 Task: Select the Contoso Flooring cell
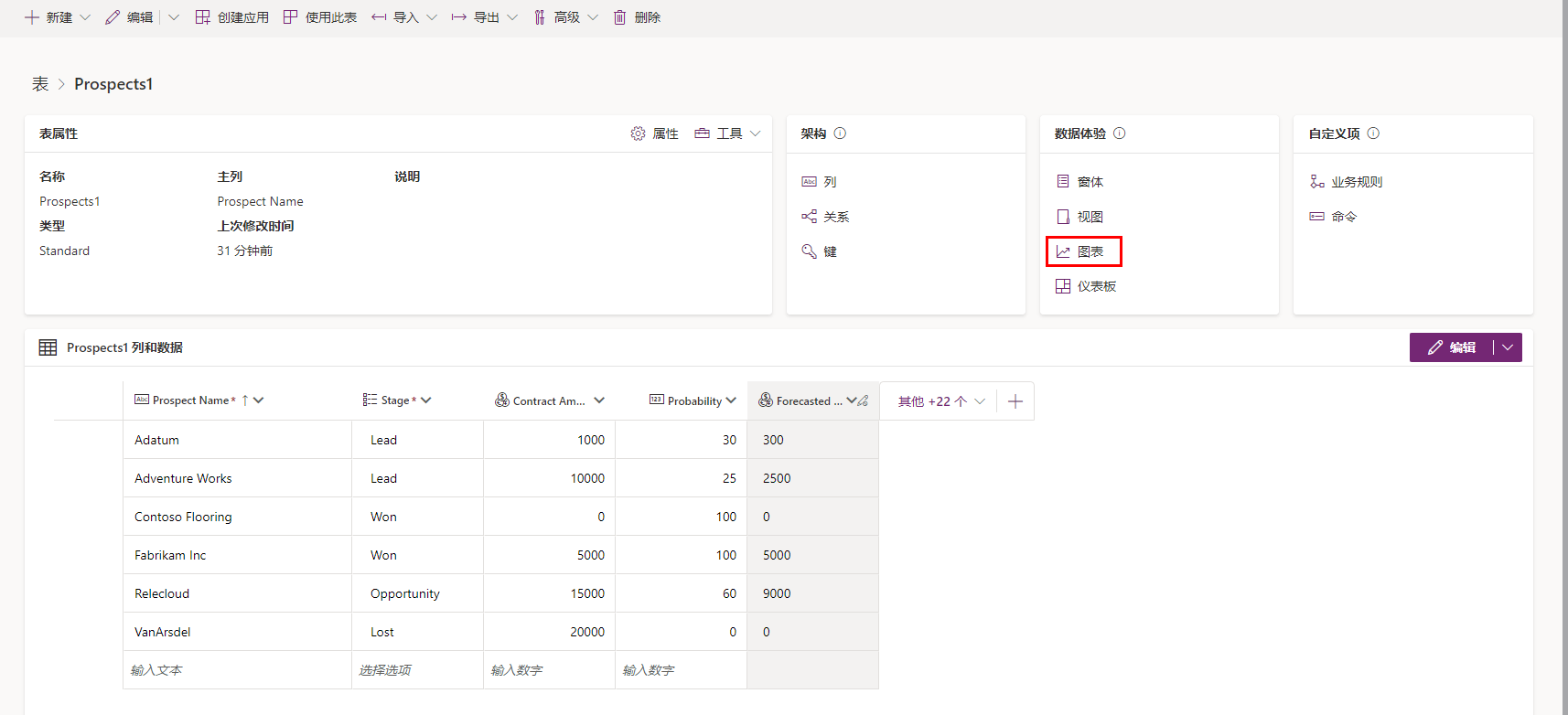238,517
